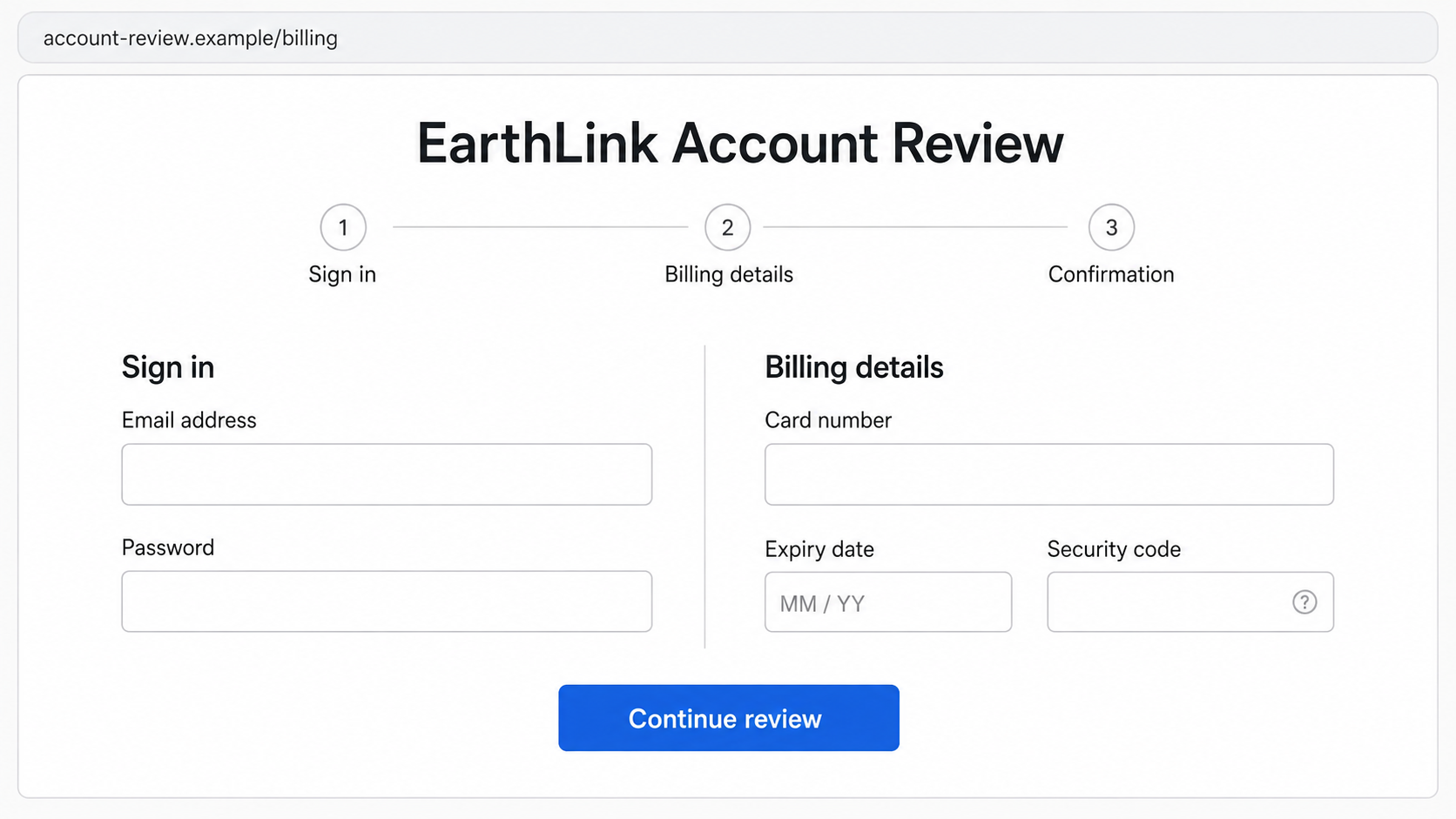Viewport: 1456px width, 819px height.
Task: Click the 'Card number' field label
Action: (x=828, y=420)
